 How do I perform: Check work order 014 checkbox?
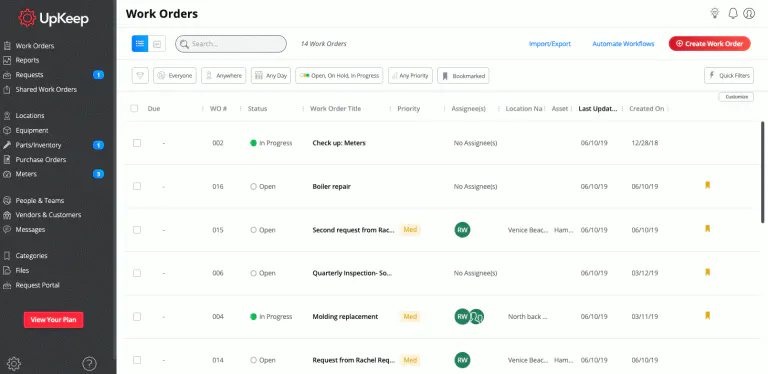coord(137,360)
